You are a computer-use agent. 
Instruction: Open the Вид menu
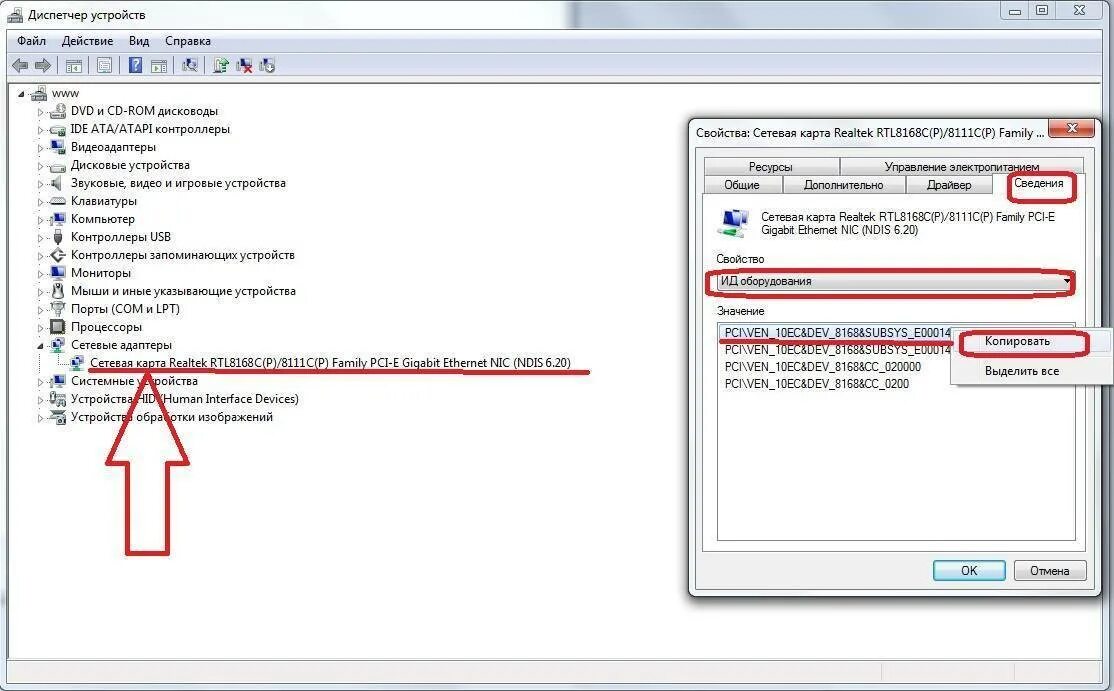[139, 40]
